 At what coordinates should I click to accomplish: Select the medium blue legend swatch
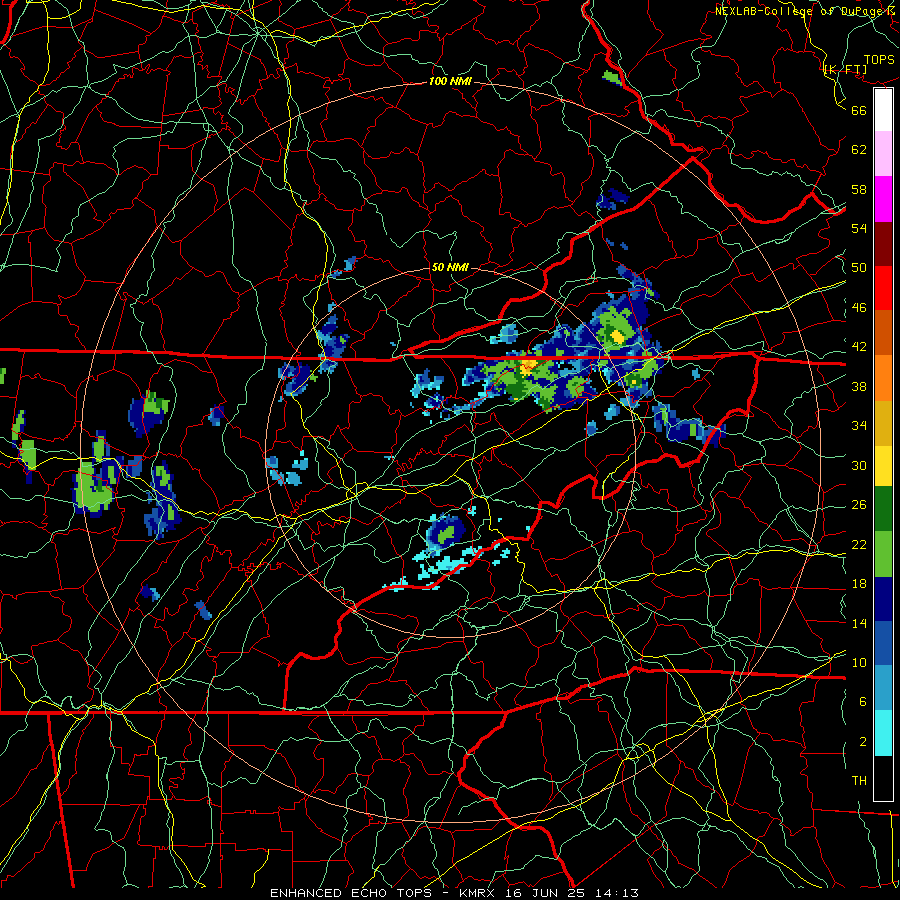pos(883,643)
